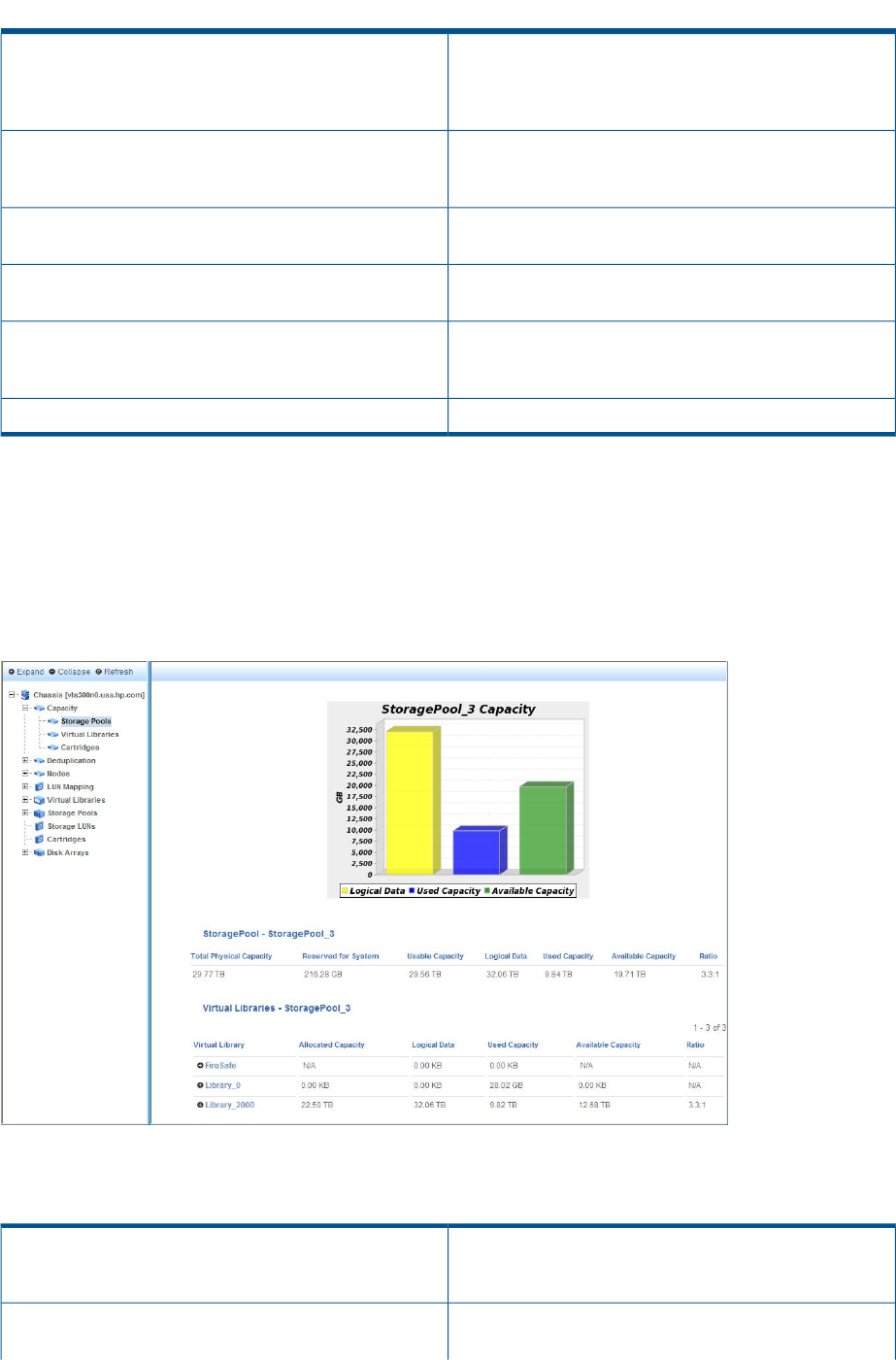Click the Deduplication node icon
896x1360 pixels.
point(39,761)
